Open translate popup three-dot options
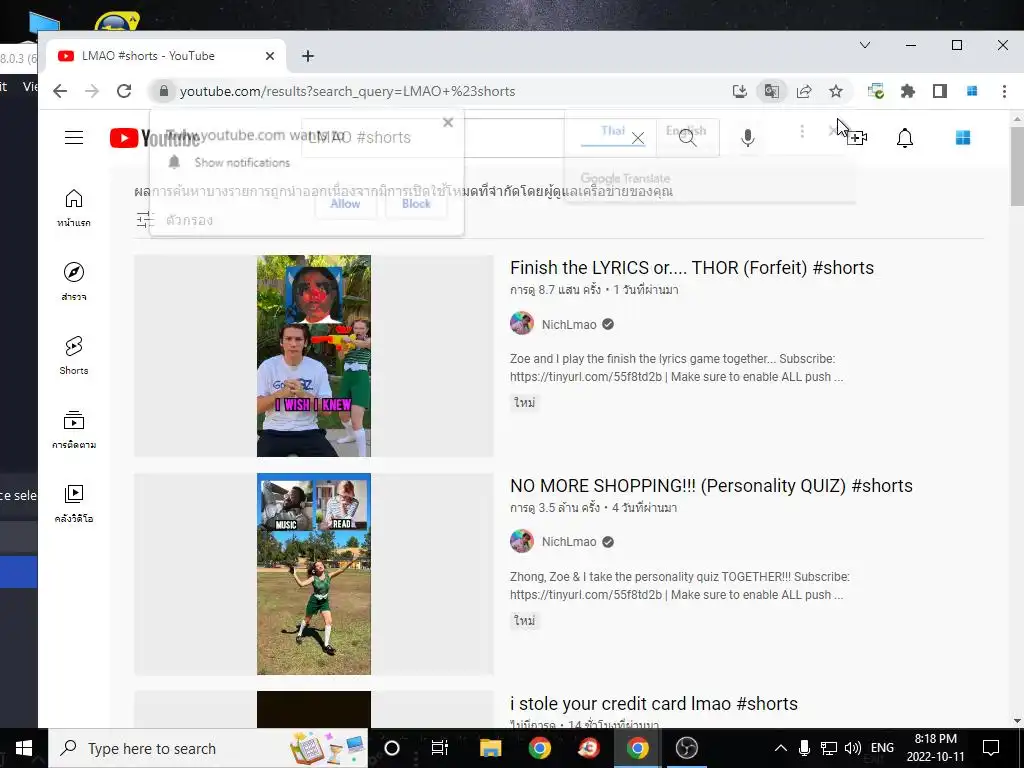 click(802, 131)
